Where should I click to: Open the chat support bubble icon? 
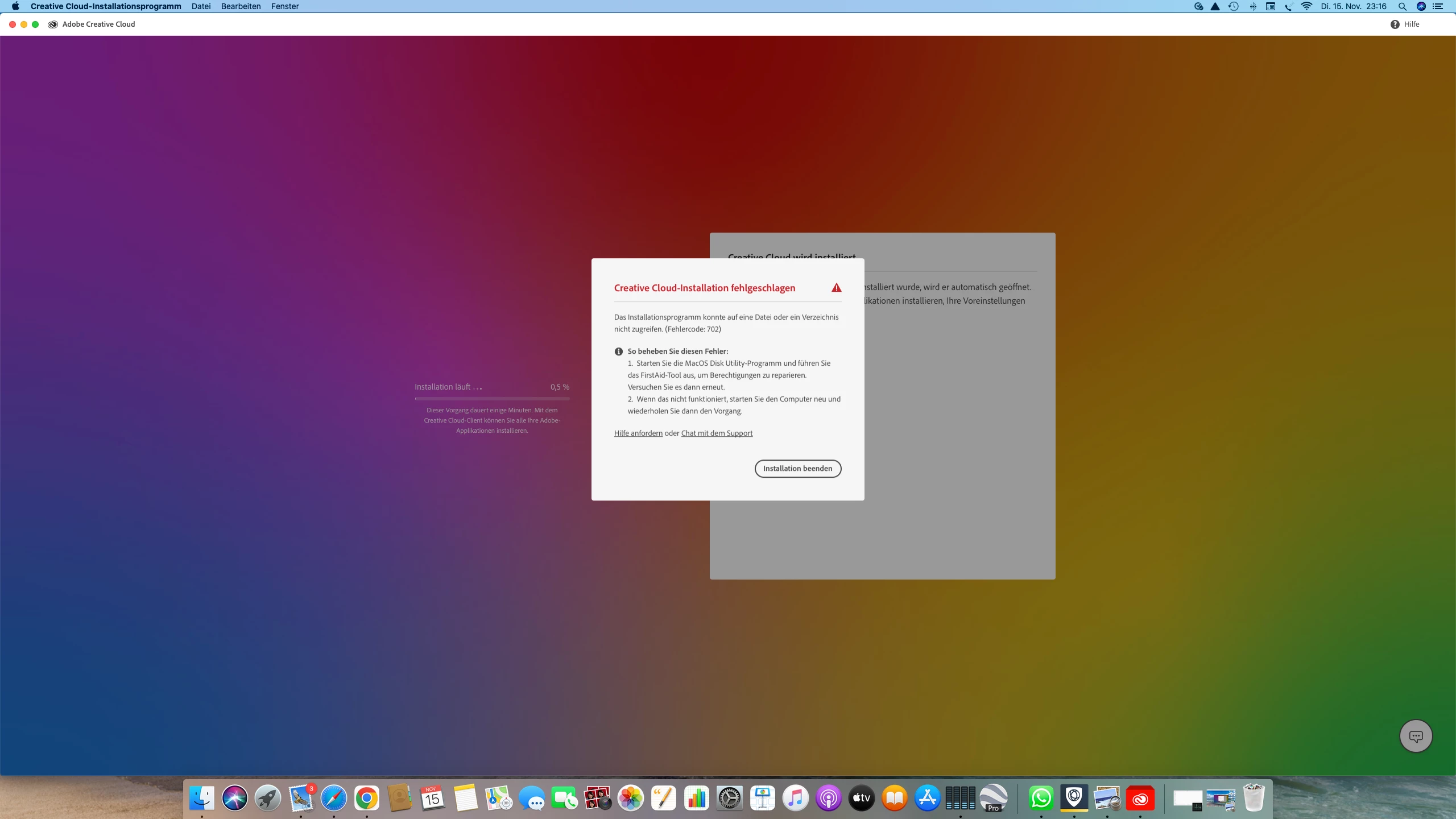(1416, 736)
